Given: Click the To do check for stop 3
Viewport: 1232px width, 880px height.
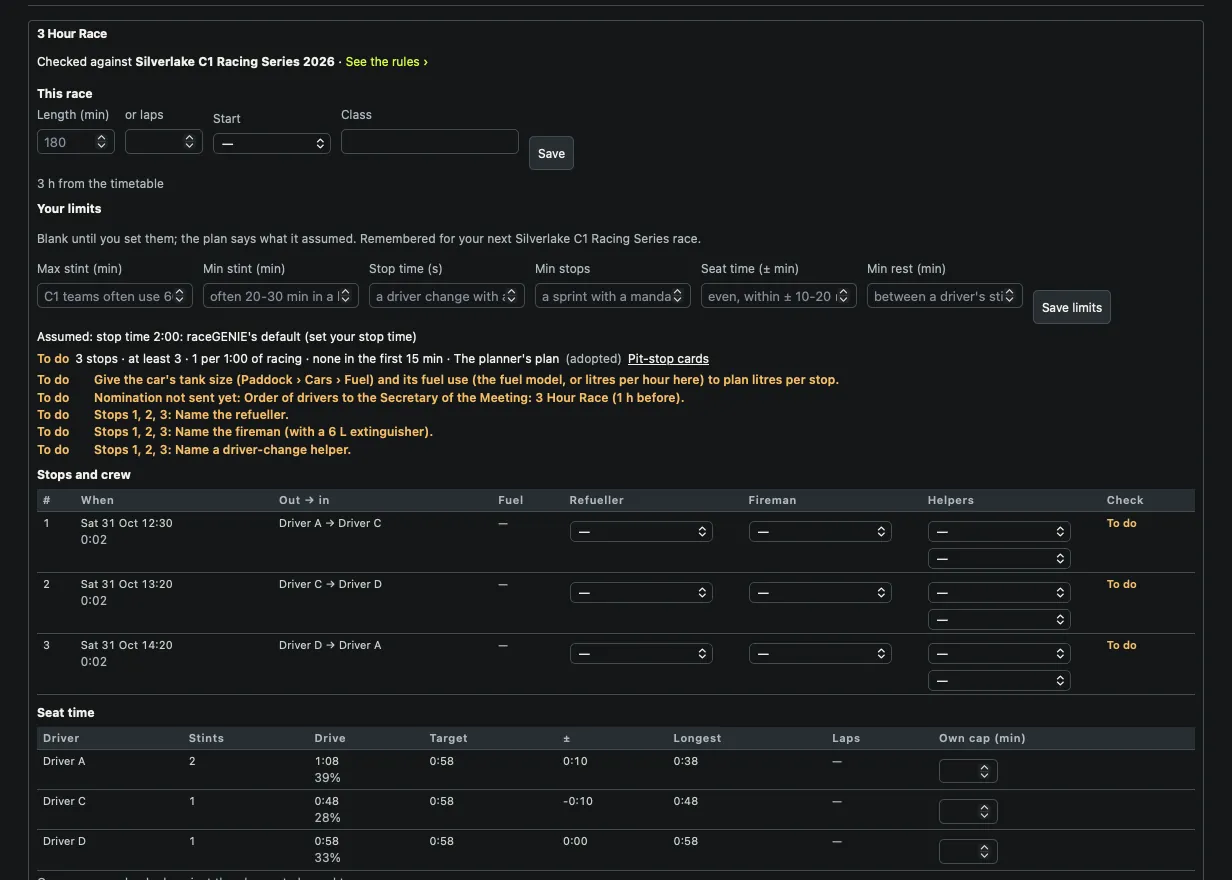Looking at the screenshot, I should pos(1121,645).
